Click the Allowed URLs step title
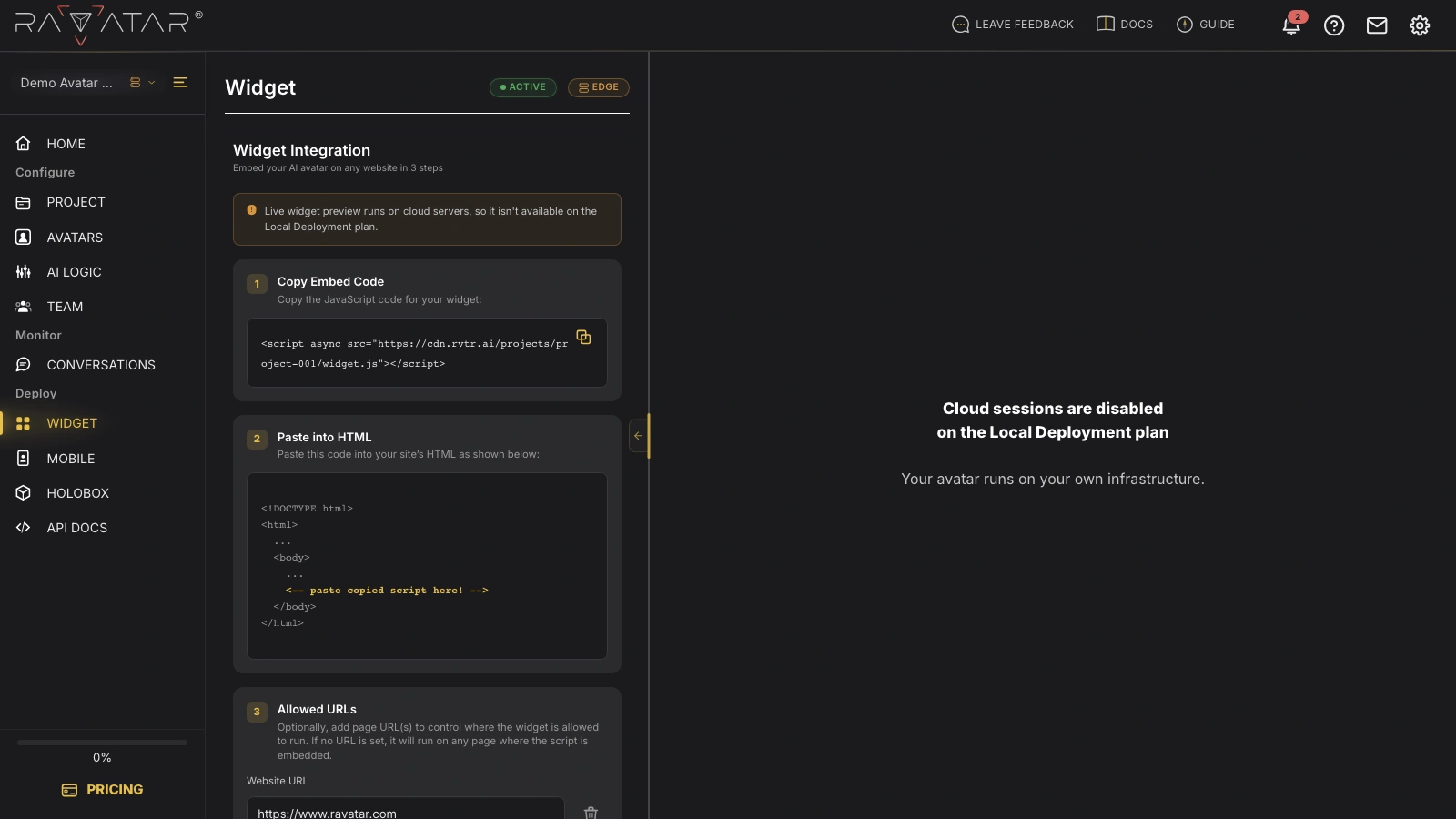The height and width of the screenshot is (819, 1456). (317, 710)
